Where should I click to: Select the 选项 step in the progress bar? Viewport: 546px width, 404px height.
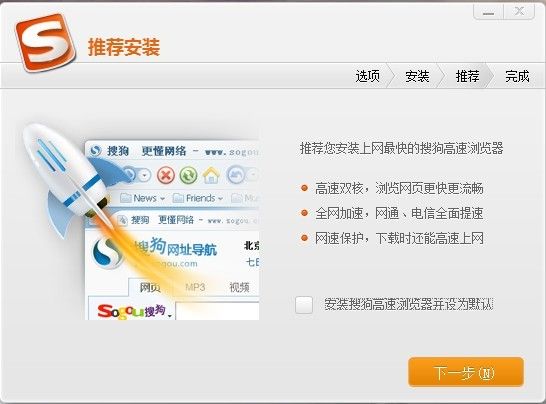(367, 76)
